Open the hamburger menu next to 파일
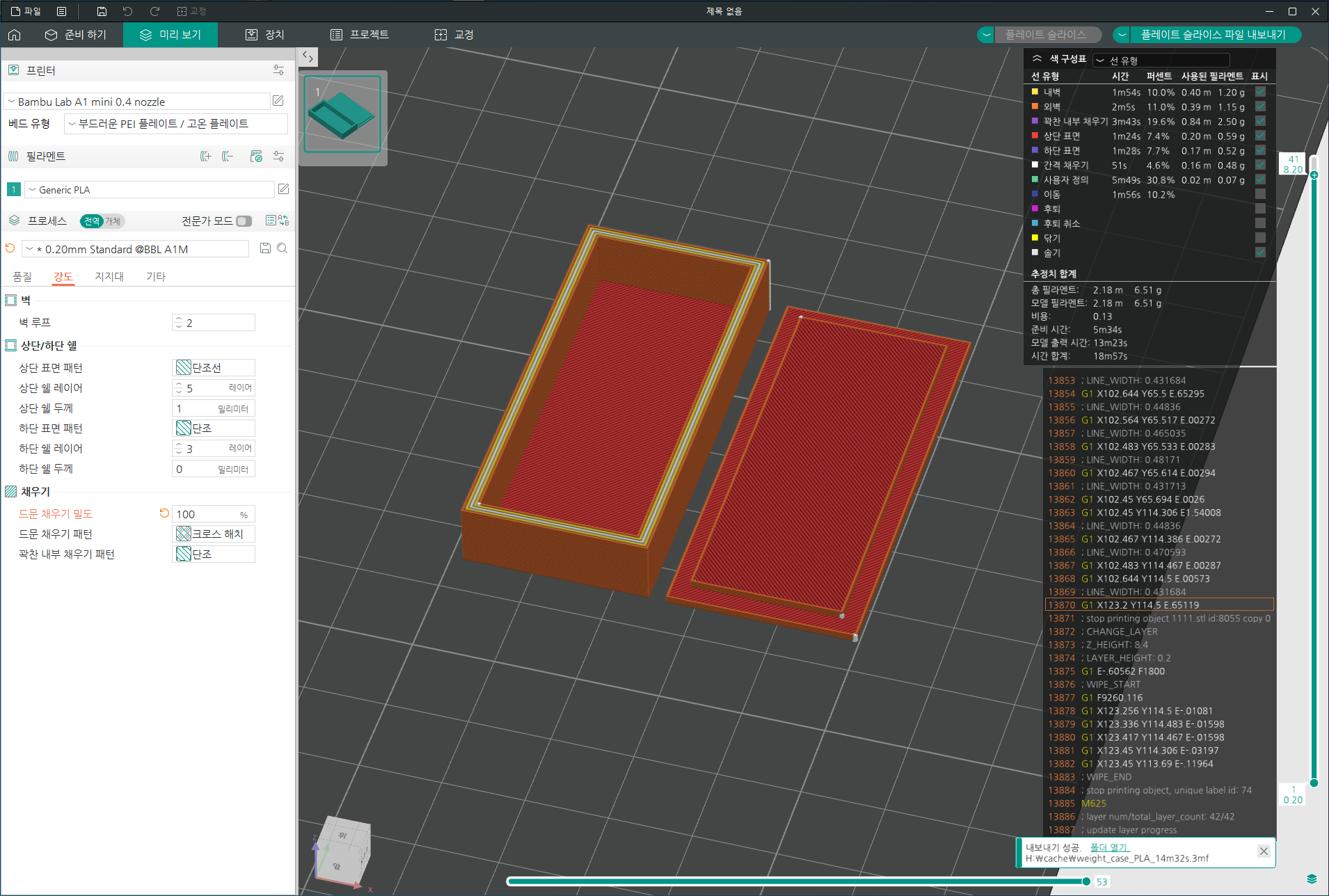1329x896 pixels. [x=62, y=11]
